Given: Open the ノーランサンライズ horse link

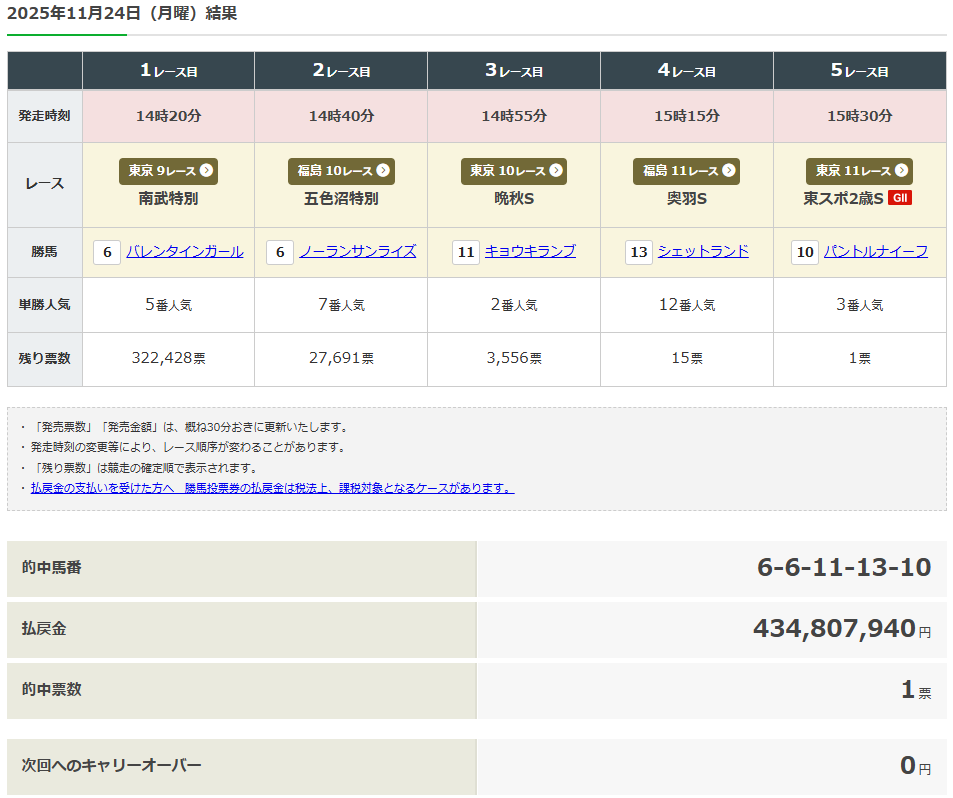Looking at the screenshot, I should tap(357, 252).
